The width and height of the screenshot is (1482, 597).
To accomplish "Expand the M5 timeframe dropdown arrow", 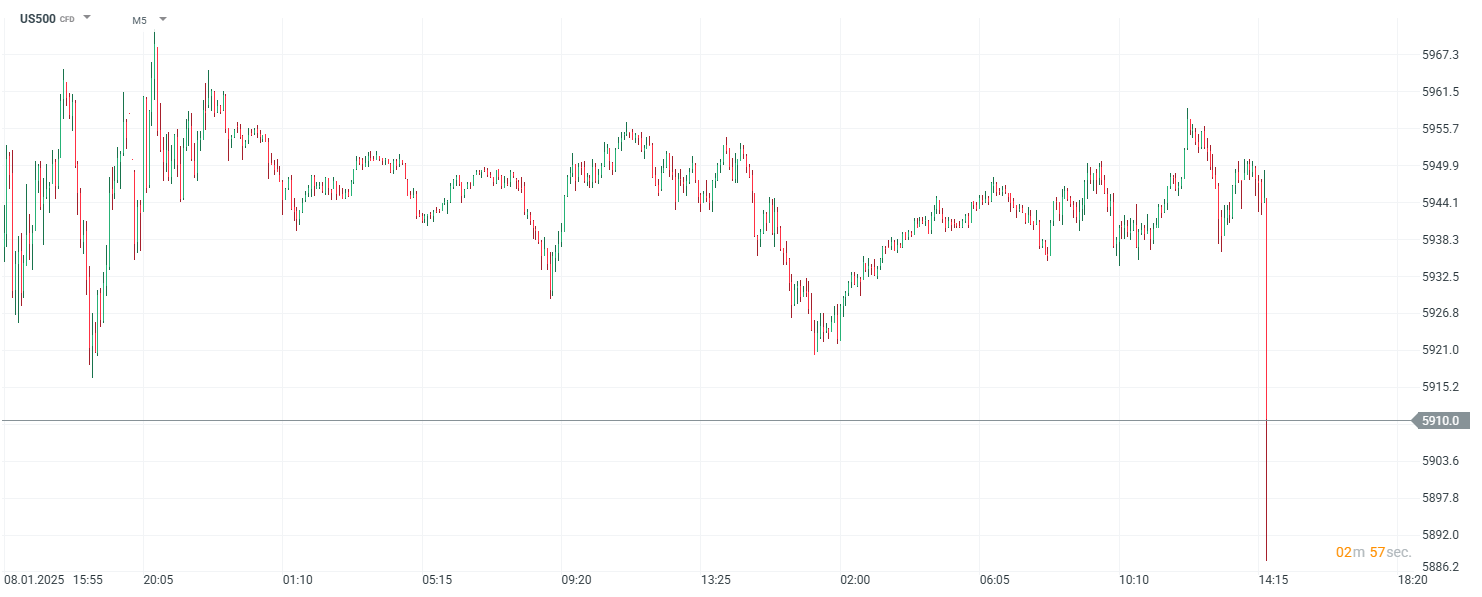I will tap(163, 19).
